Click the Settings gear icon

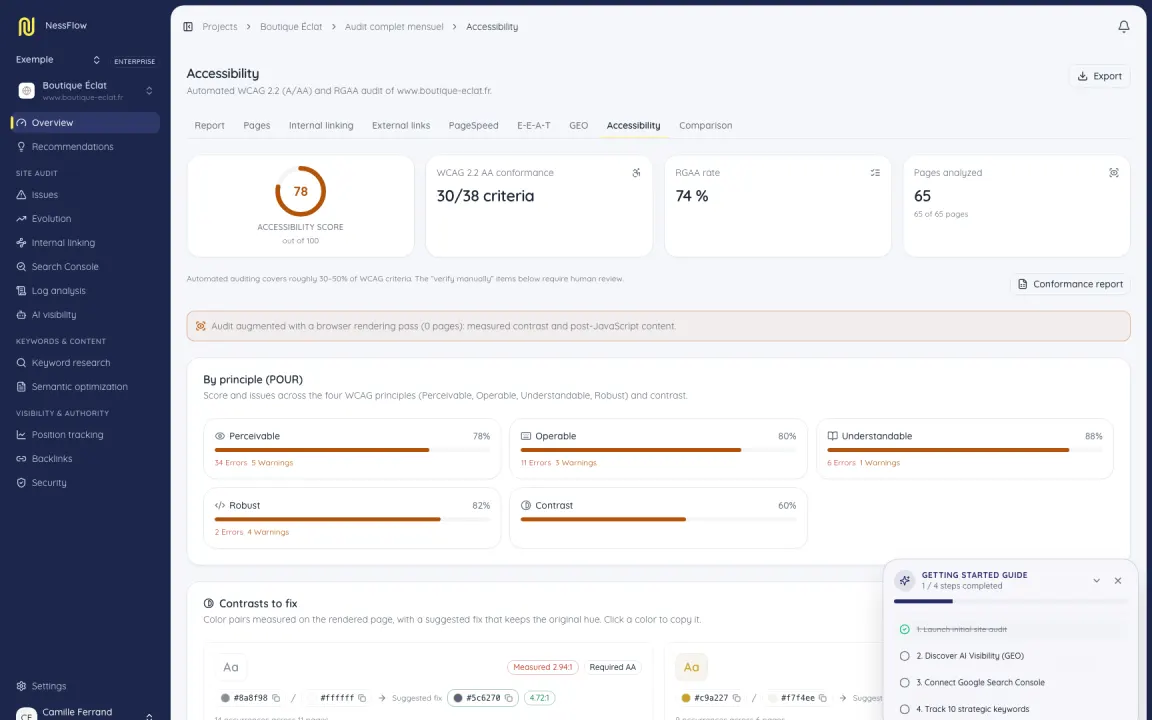click(x=21, y=686)
